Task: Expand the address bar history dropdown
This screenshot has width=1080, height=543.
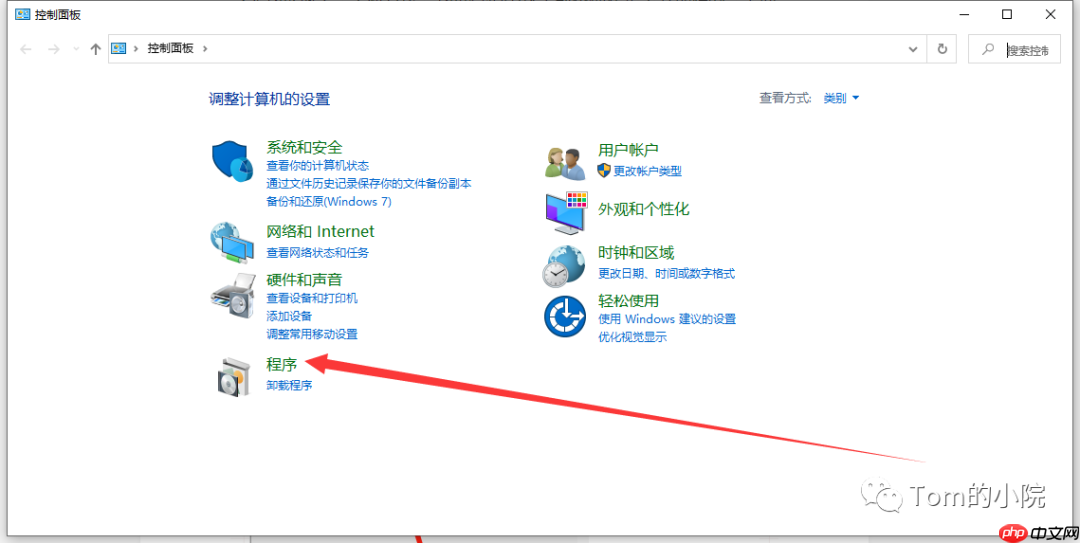Action: click(913, 49)
